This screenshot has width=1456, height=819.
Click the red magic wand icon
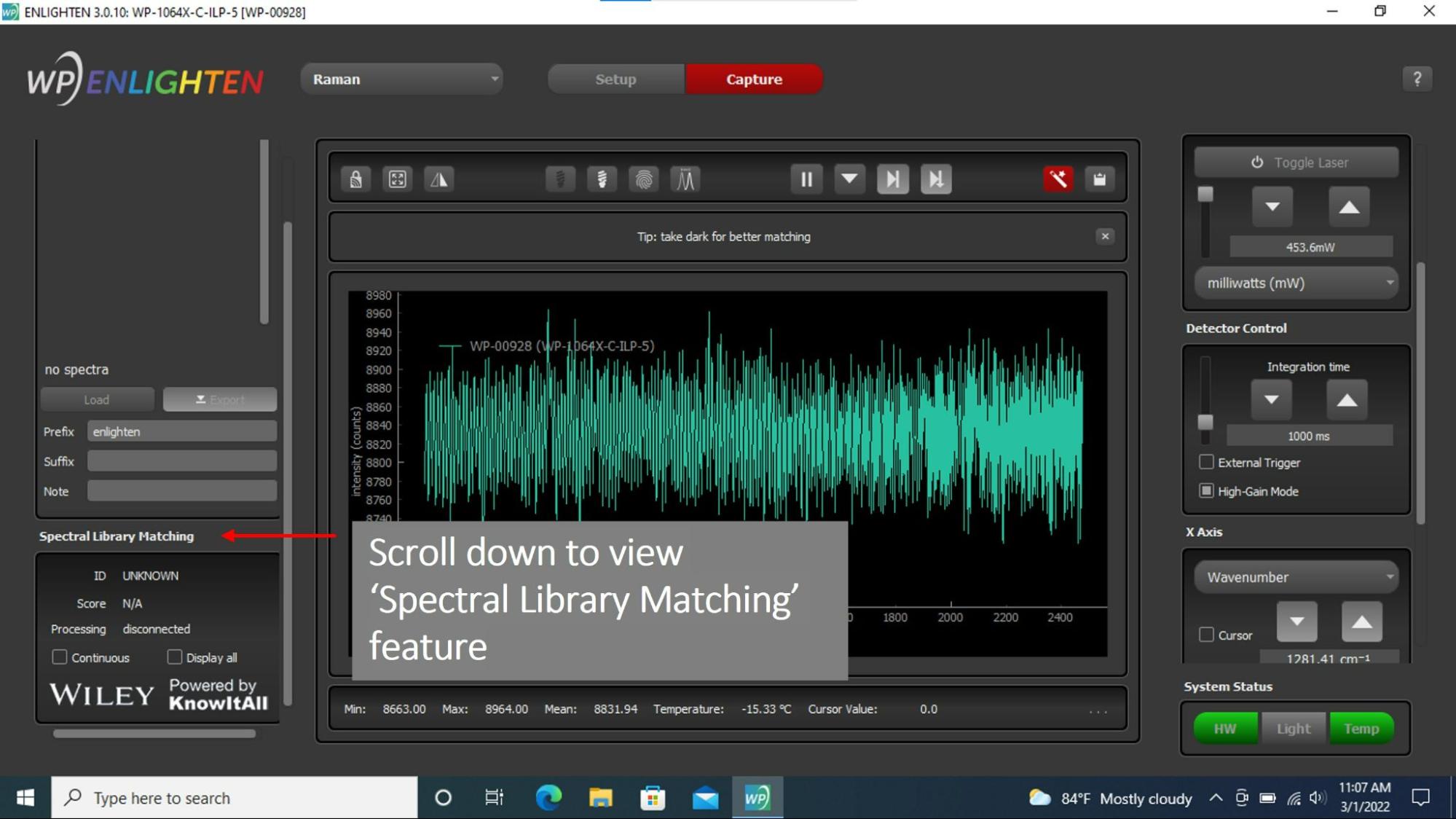click(x=1058, y=179)
